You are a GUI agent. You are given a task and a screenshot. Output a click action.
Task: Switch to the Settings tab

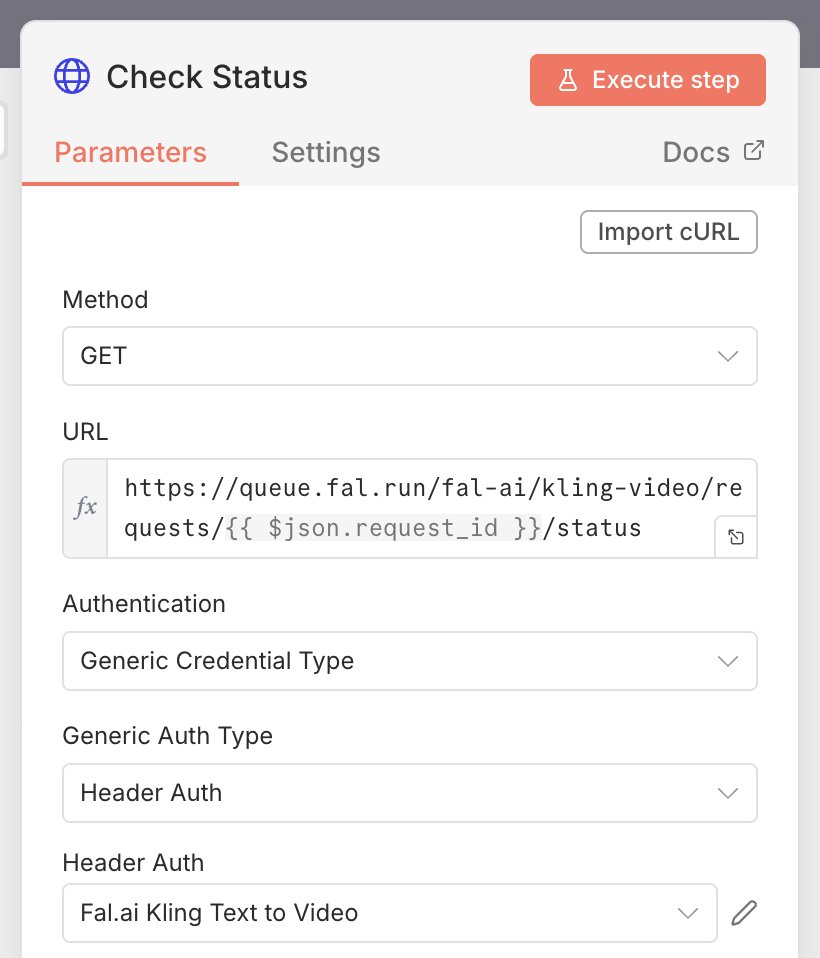pos(326,152)
